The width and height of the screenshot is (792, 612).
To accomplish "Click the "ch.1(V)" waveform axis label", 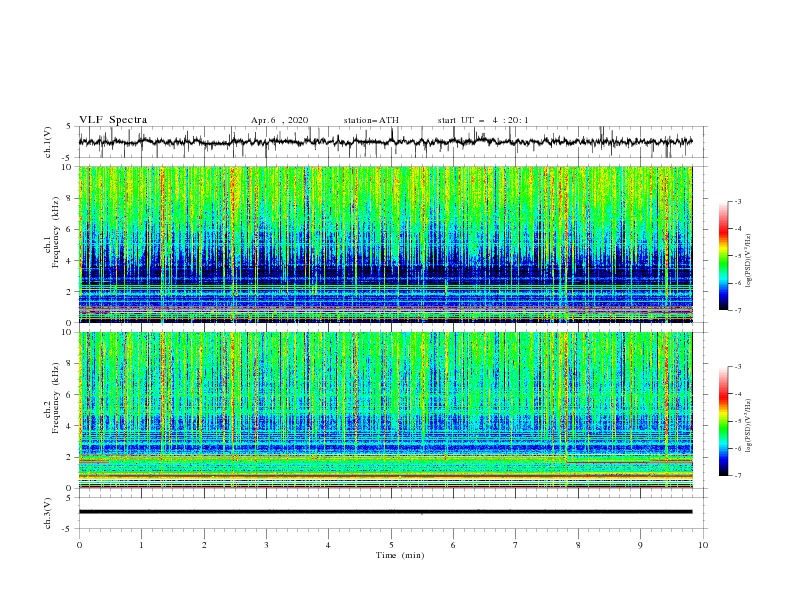I will 48,142.
